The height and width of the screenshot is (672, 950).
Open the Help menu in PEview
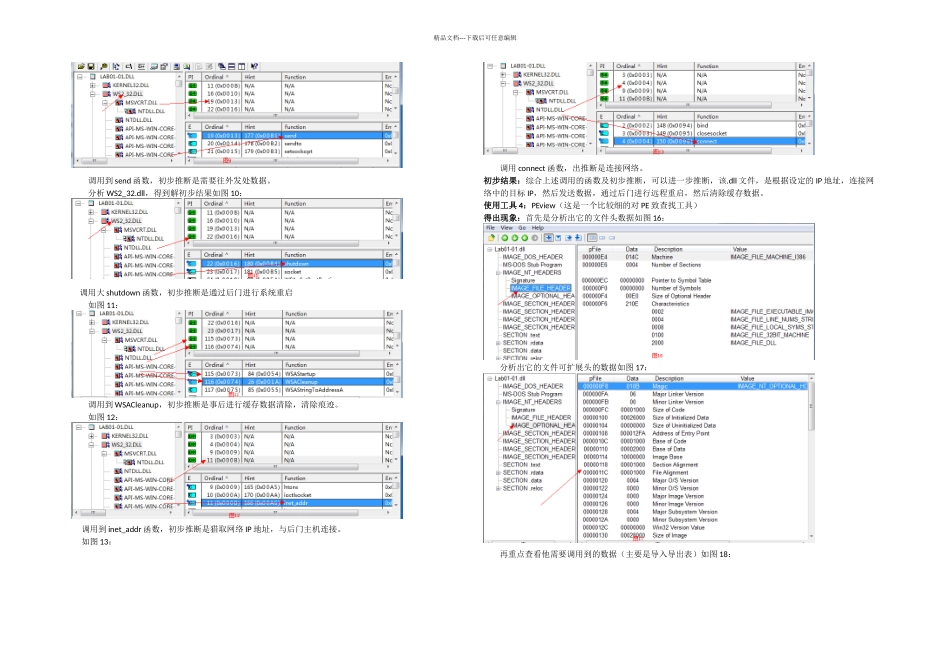click(536, 228)
